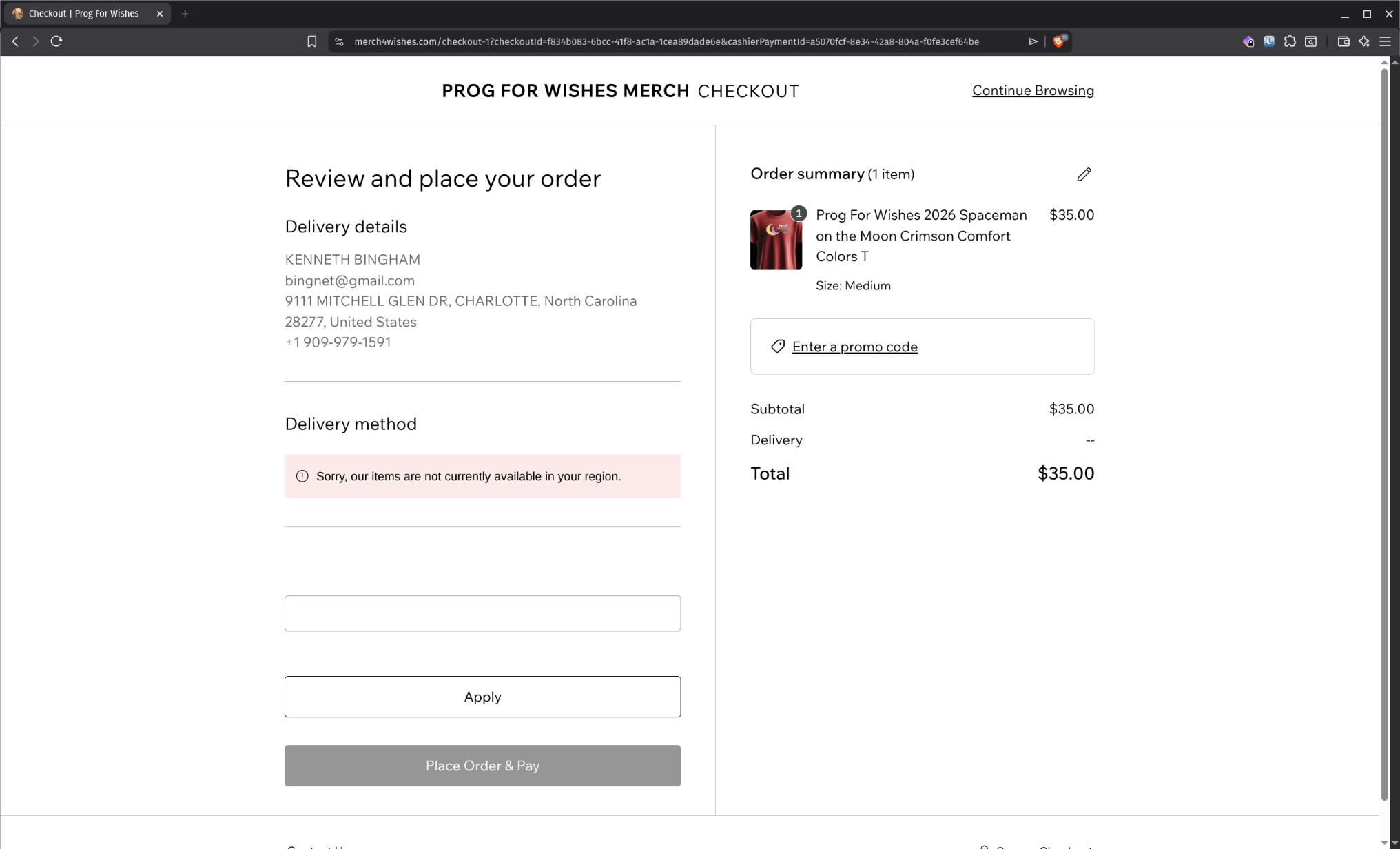Open the site settings icon in address bar
Viewport: 1400px width, 849px height.
pos(339,41)
